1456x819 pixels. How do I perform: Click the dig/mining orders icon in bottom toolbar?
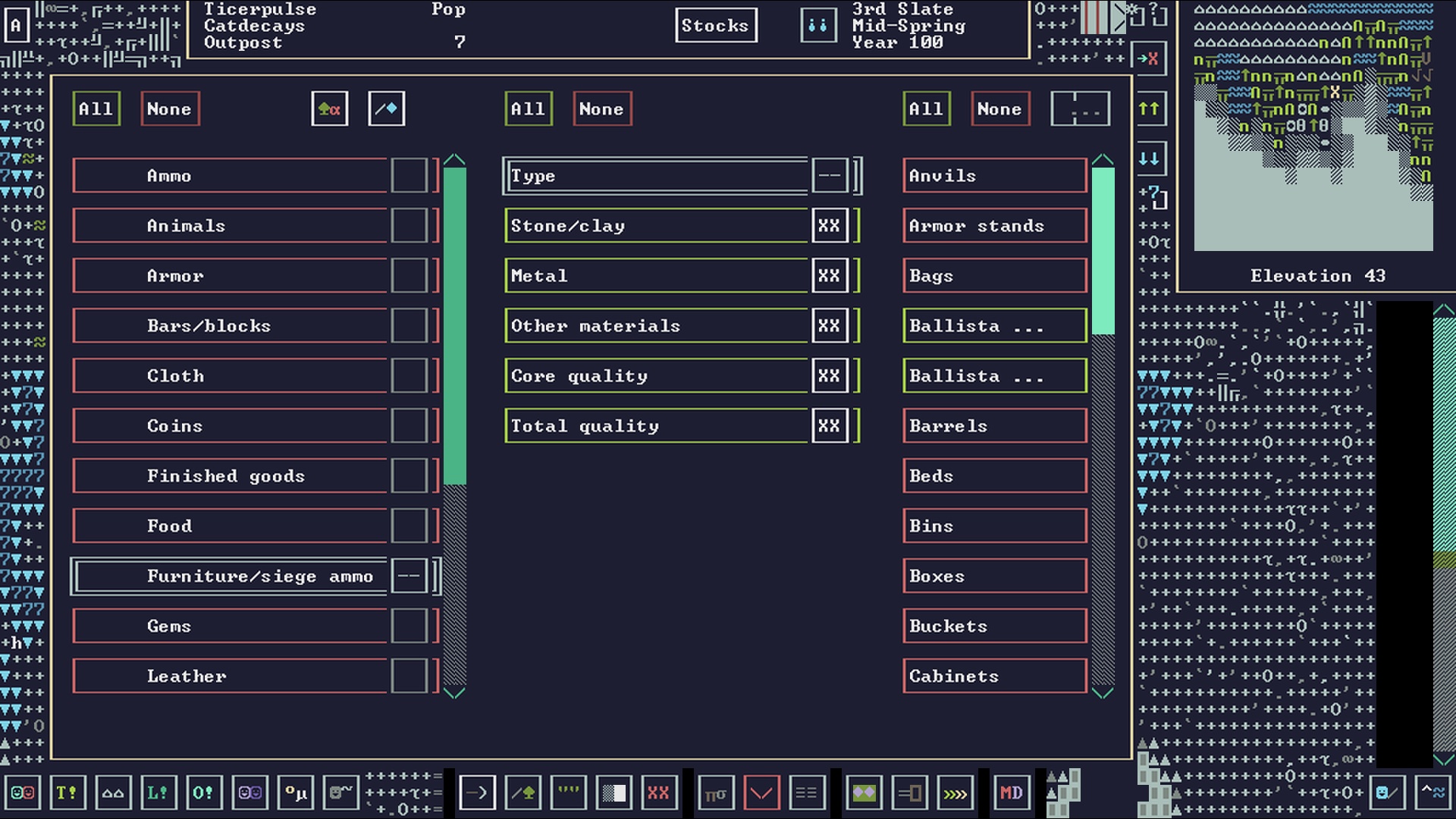(477, 793)
